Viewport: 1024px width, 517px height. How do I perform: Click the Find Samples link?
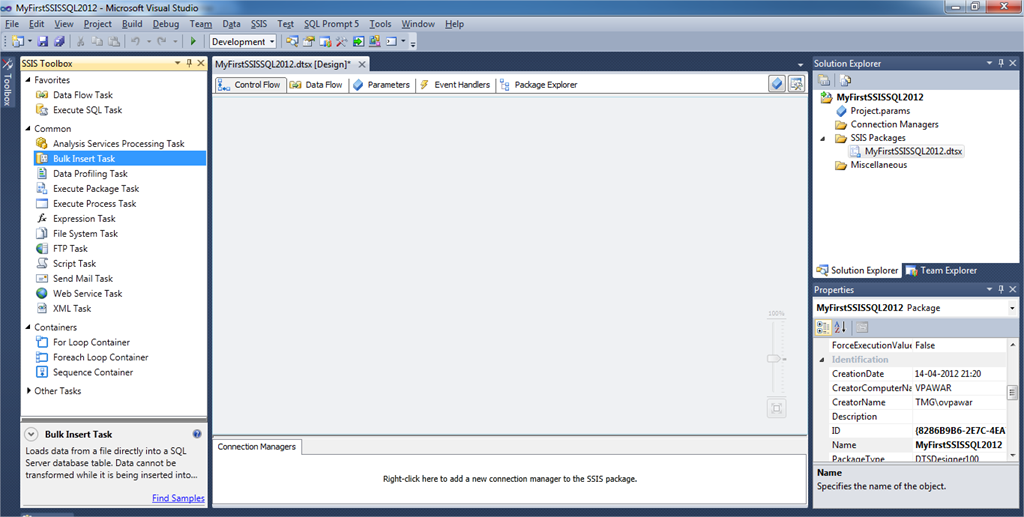pos(178,498)
